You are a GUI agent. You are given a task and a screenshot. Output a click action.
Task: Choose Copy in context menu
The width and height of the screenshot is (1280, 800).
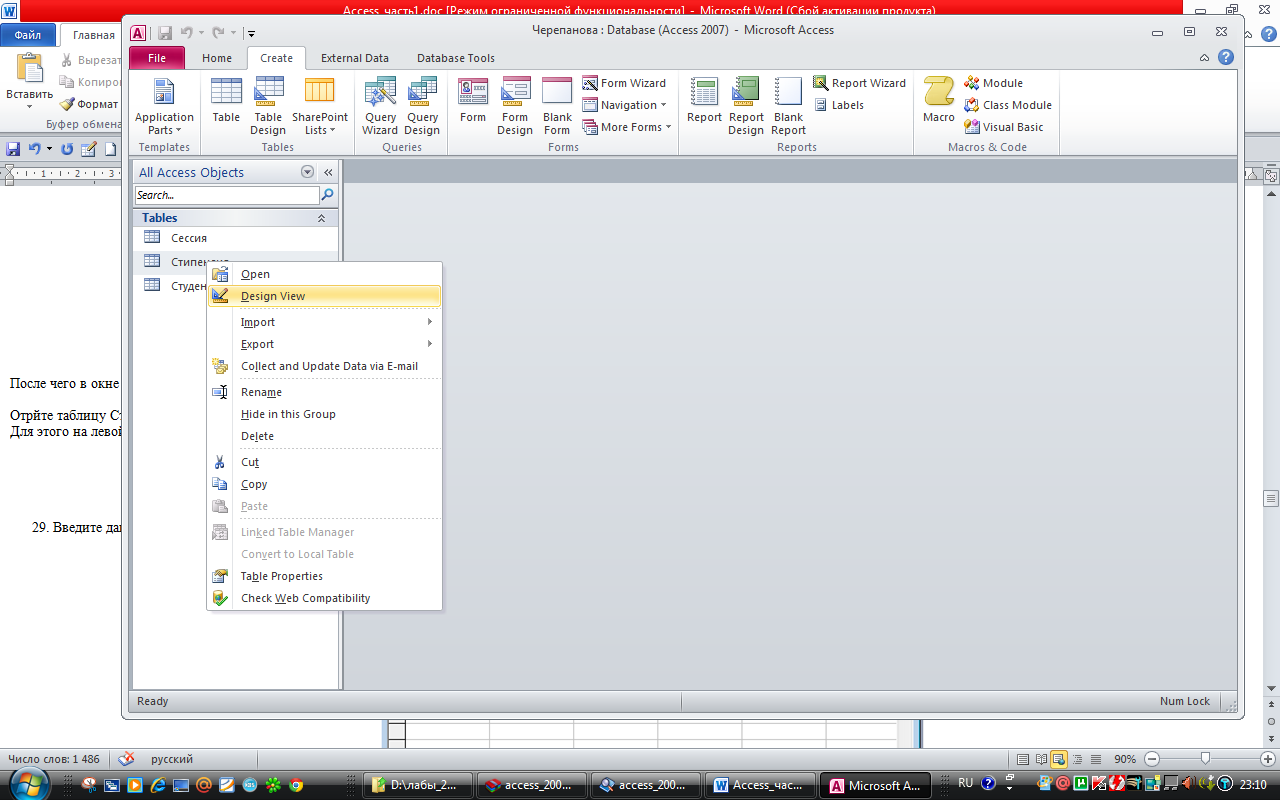point(324,484)
